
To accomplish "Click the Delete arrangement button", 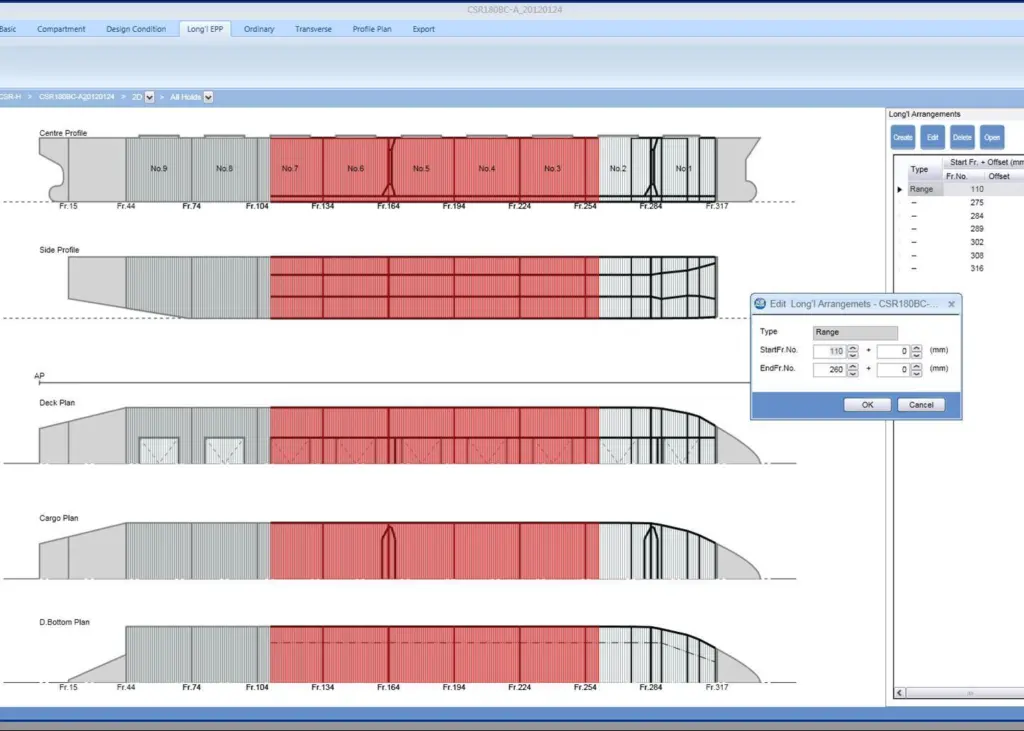I will click(962, 137).
